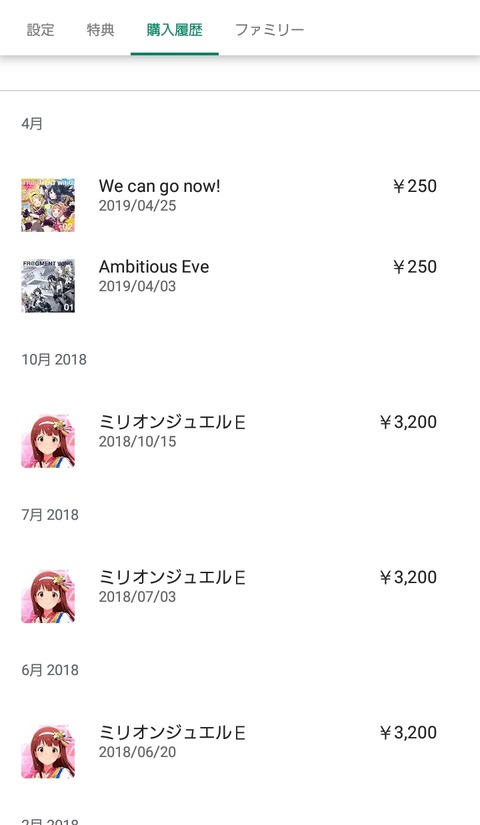Open ミリオンジュエルE purchase from October 2018

(240, 441)
